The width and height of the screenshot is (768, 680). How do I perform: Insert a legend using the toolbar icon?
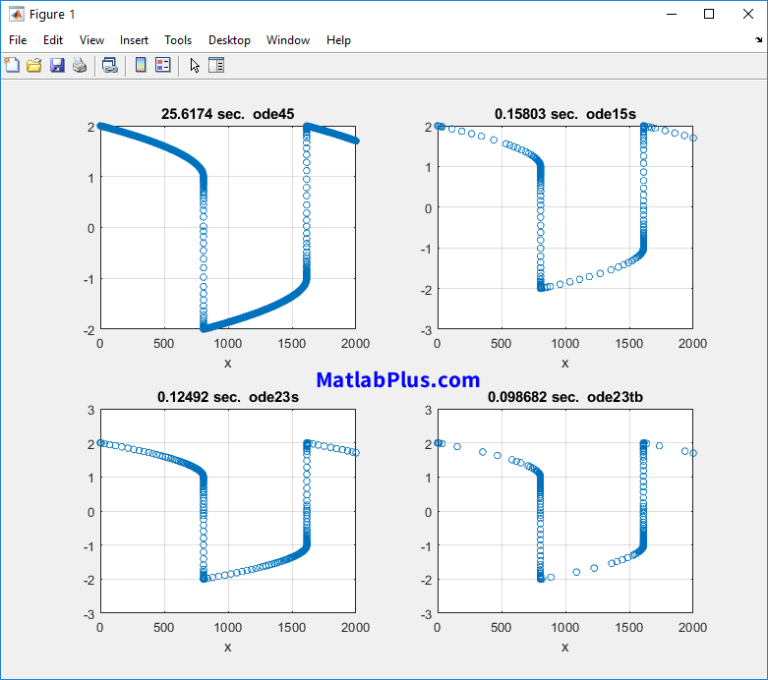tap(162, 65)
